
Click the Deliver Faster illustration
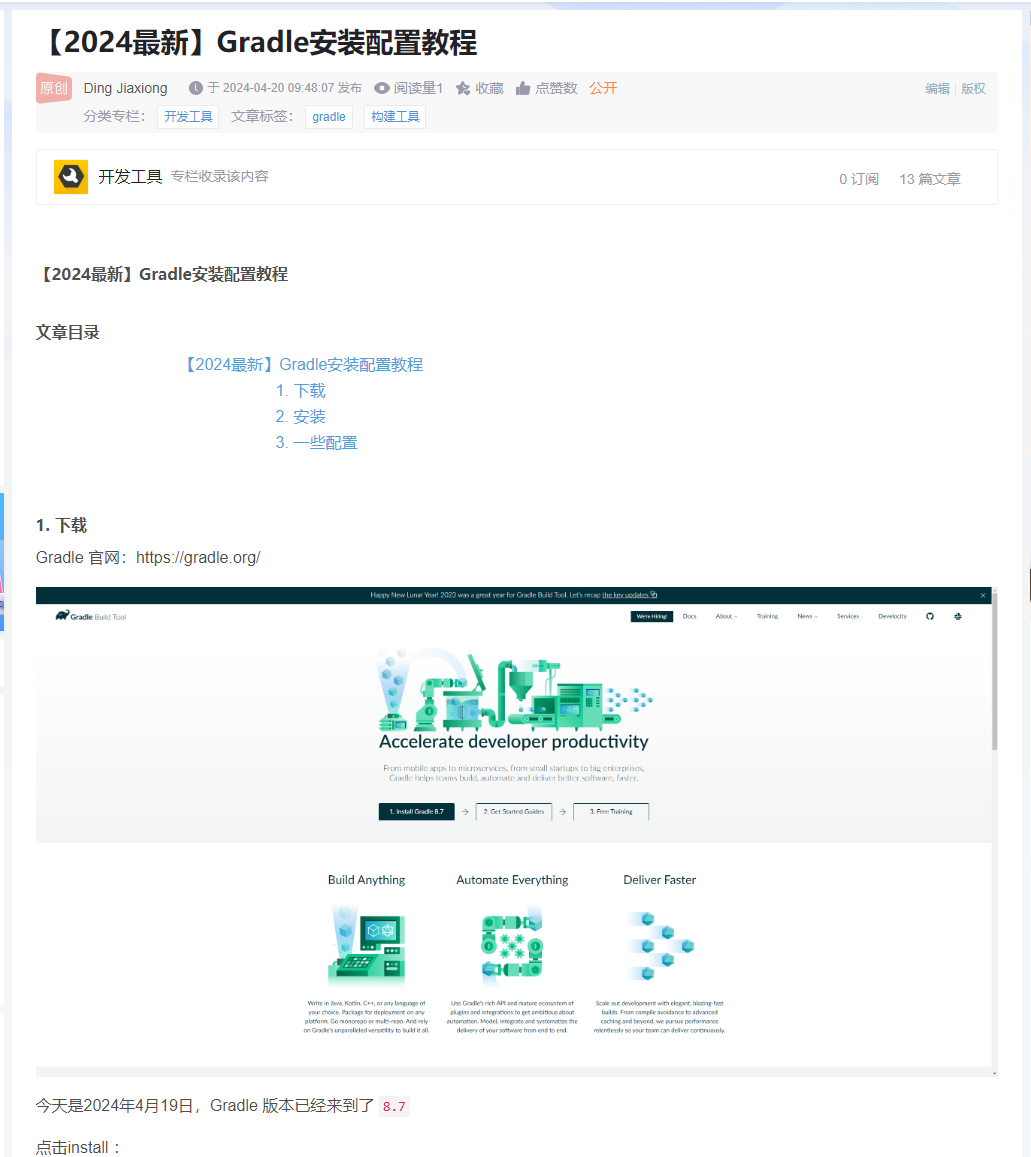coord(660,946)
